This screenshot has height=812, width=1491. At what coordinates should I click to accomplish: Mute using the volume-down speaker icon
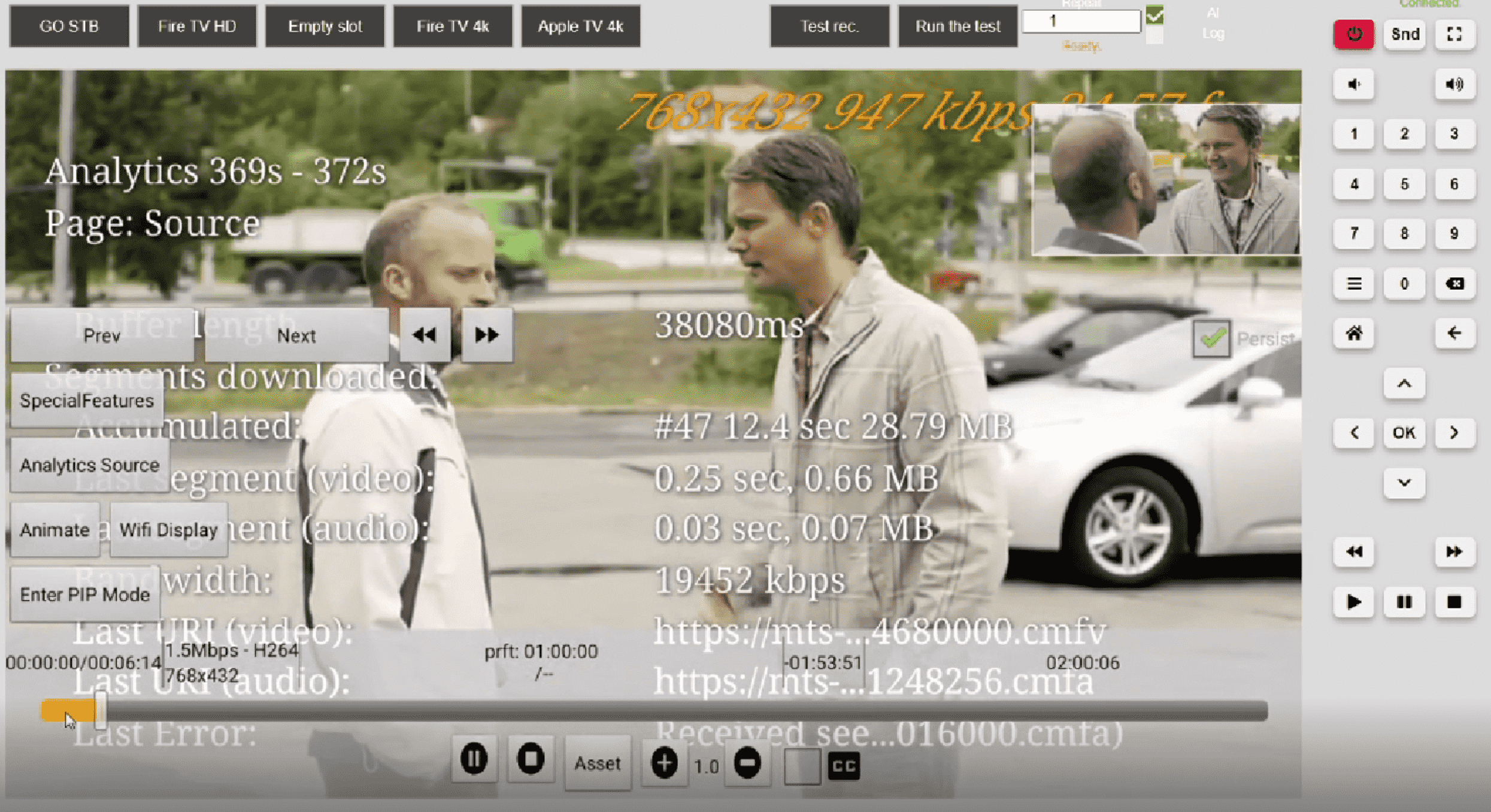[x=1353, y=84]
